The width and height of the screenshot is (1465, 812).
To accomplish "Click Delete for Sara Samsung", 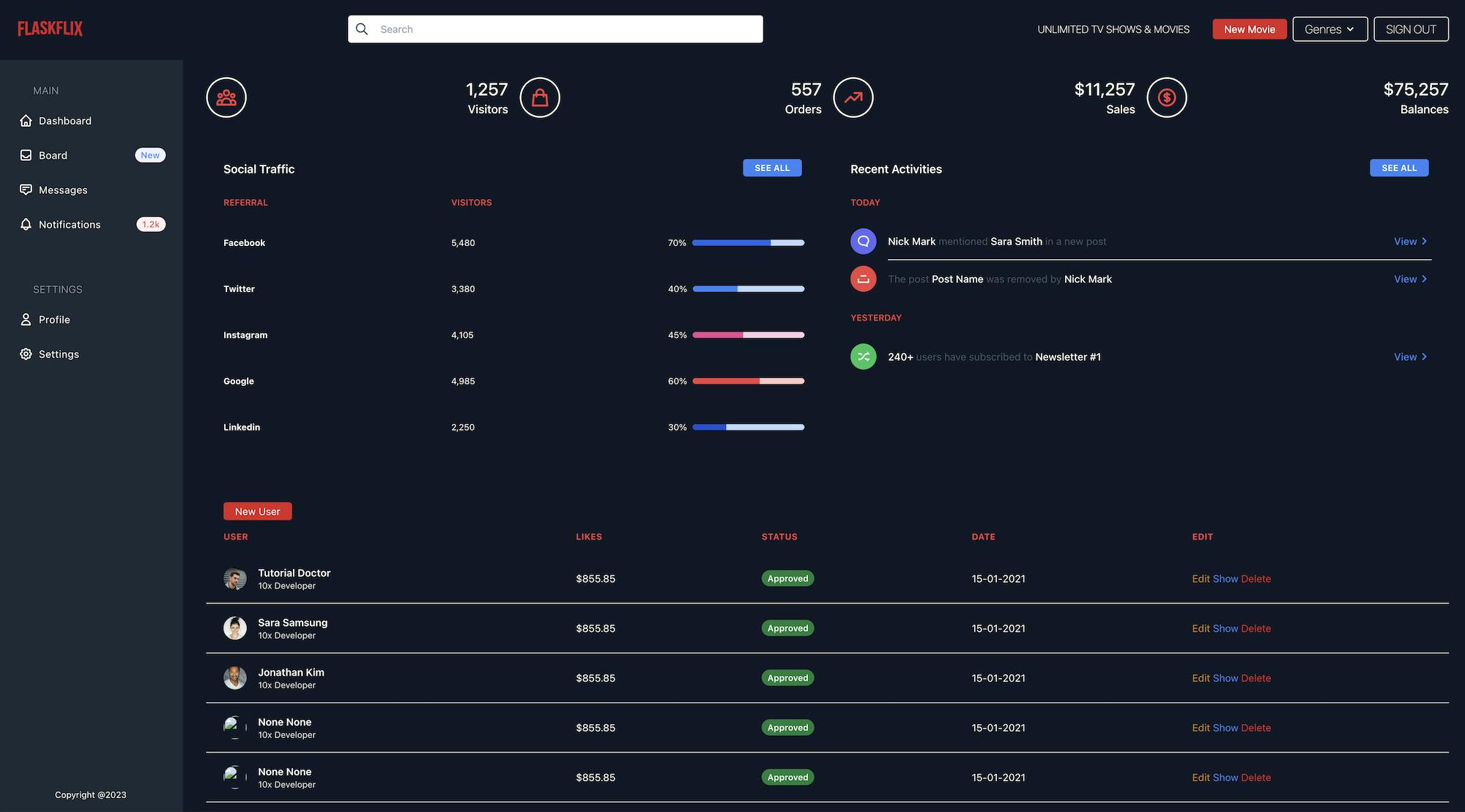I will [x=1256, y=628].
